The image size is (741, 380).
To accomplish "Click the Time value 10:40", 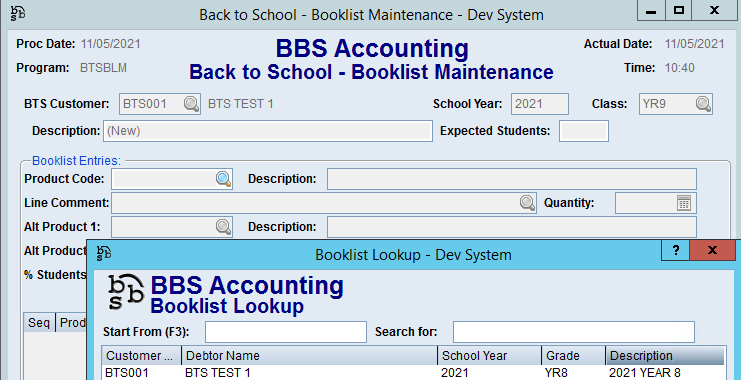I will pos(680,68).
